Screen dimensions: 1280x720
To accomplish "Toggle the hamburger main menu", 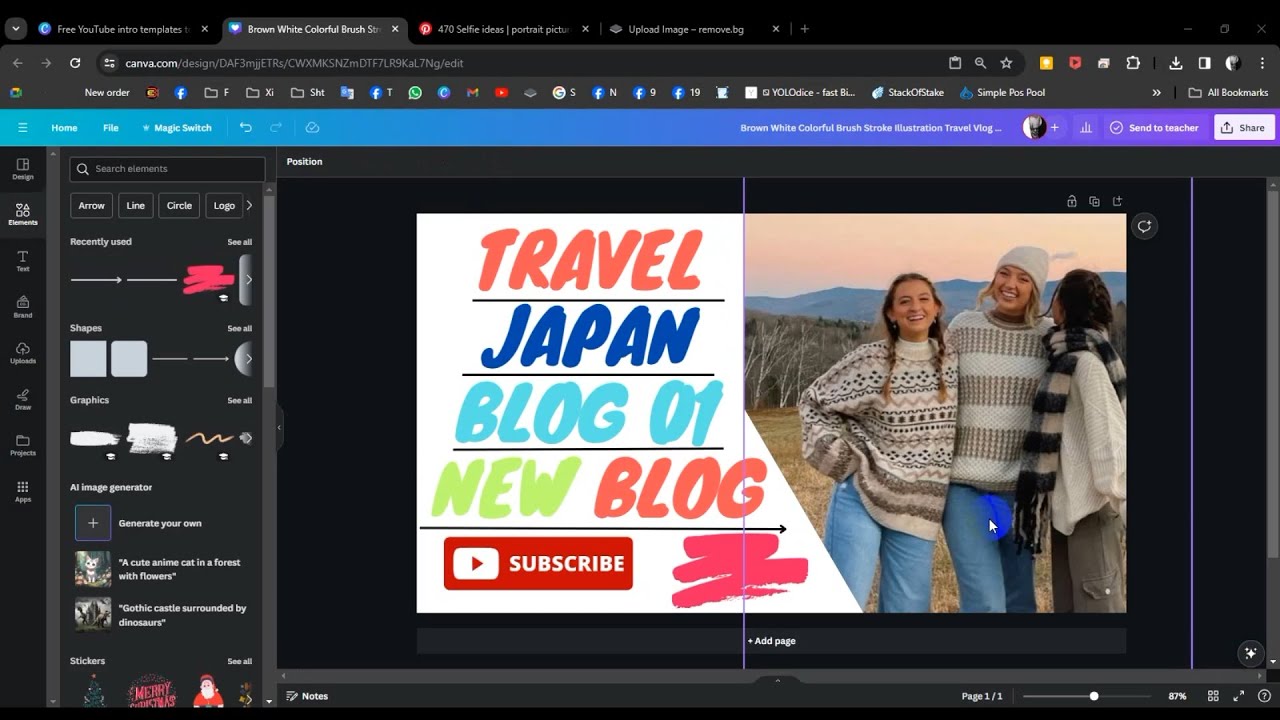I will [22, 128].
